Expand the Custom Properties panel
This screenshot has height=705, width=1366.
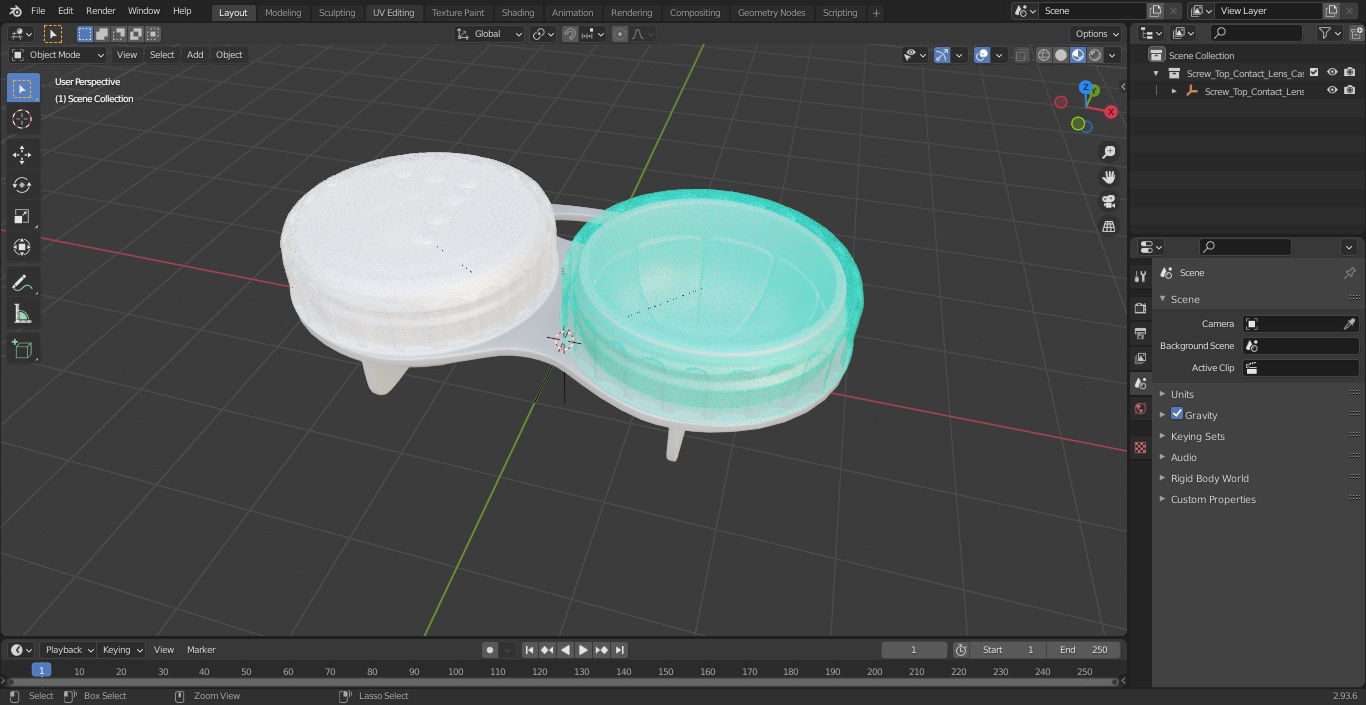point(1213,499)
